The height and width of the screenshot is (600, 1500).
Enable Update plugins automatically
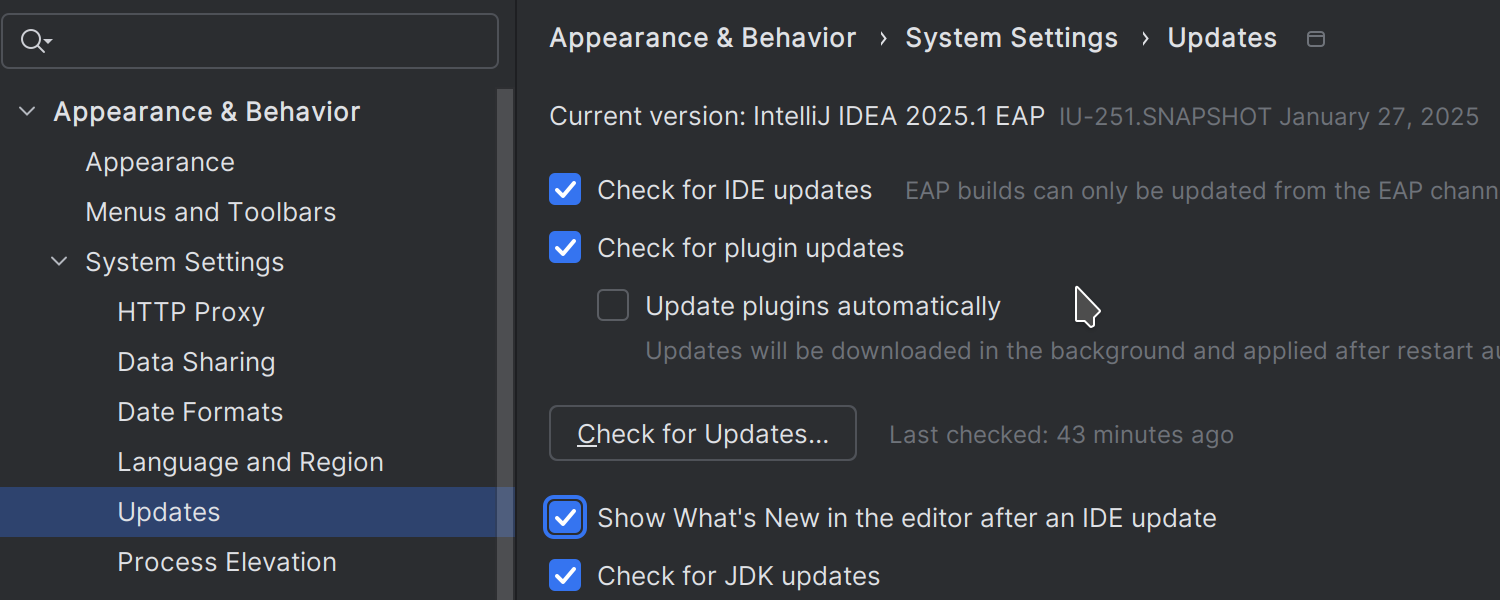613,306
